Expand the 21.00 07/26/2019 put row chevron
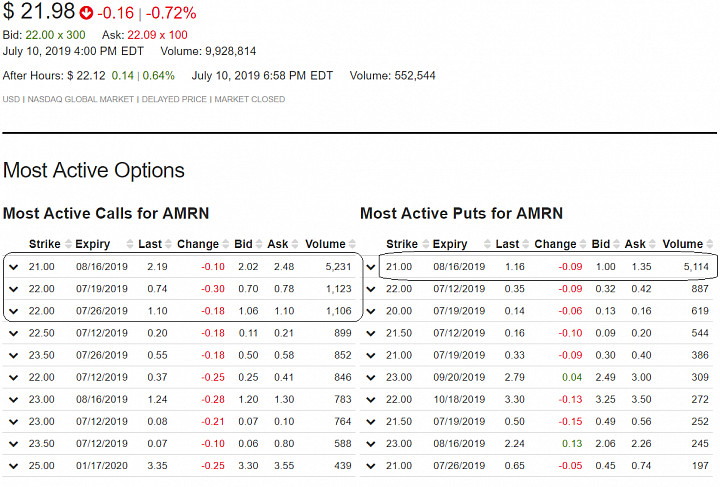This screenshot has width=720, height=487. pyautogui.click(x=371, y=466)
